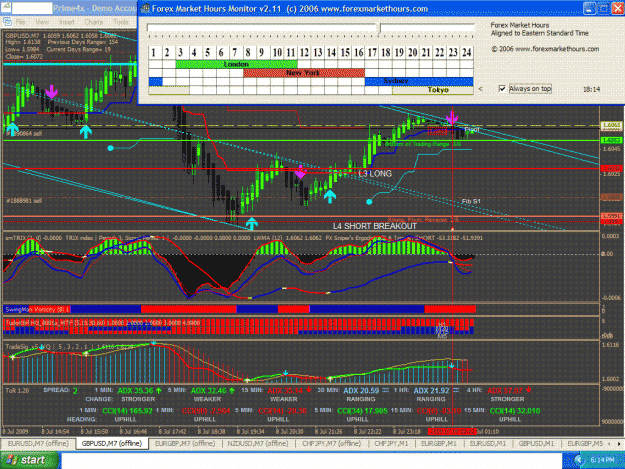Click the Forex Market Hours Monitor title icon
625x469 pixels.
[x=145, y=8]
